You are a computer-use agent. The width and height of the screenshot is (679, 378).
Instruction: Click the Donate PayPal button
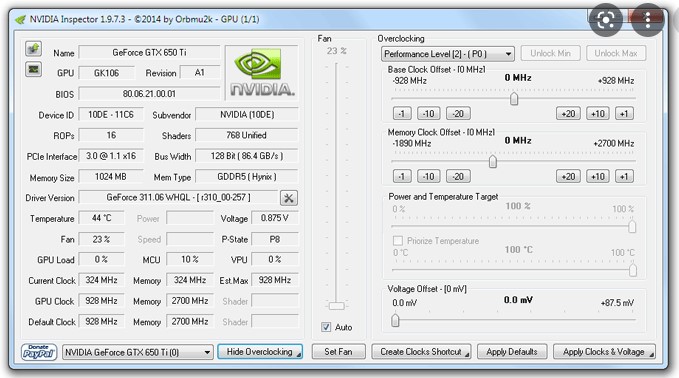pos(39,352)
